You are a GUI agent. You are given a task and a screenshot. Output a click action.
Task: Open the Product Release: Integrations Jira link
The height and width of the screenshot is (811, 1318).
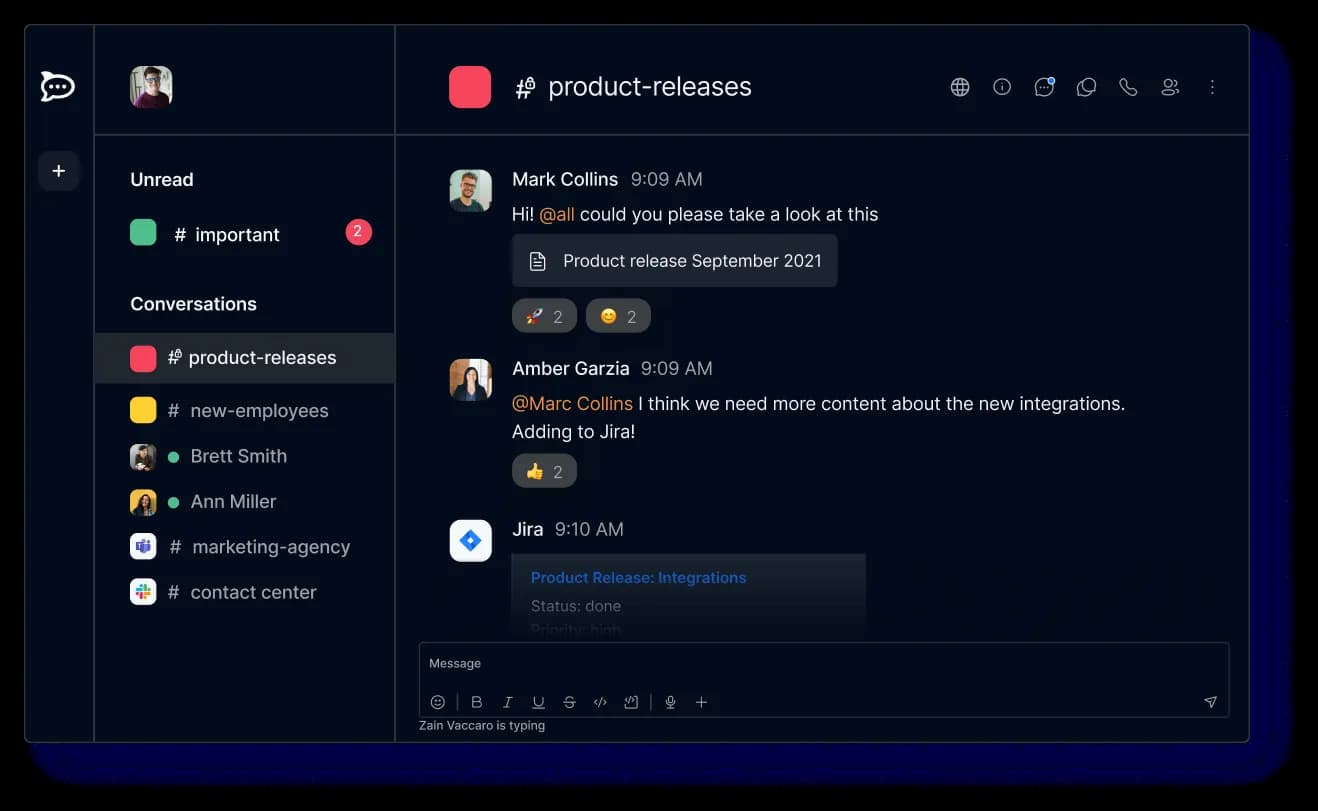point(638,577)
